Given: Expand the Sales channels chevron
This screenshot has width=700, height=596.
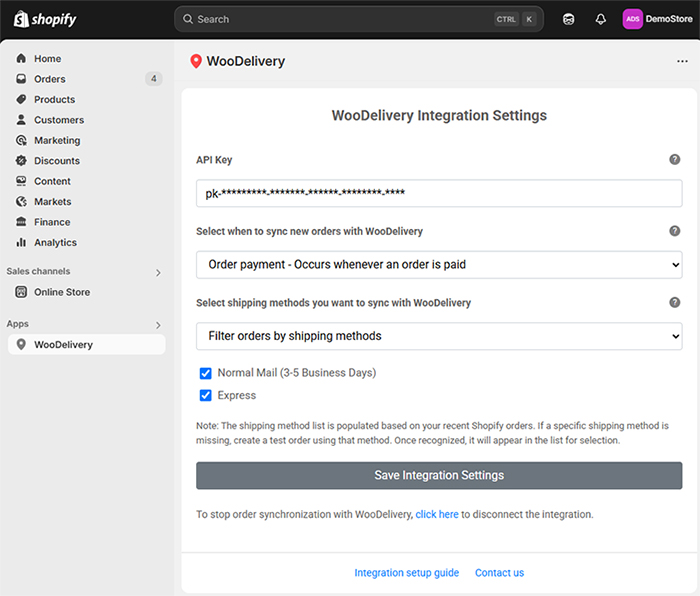Looking at the screenshot, I should pyautogui.click(x=158, y=272).
